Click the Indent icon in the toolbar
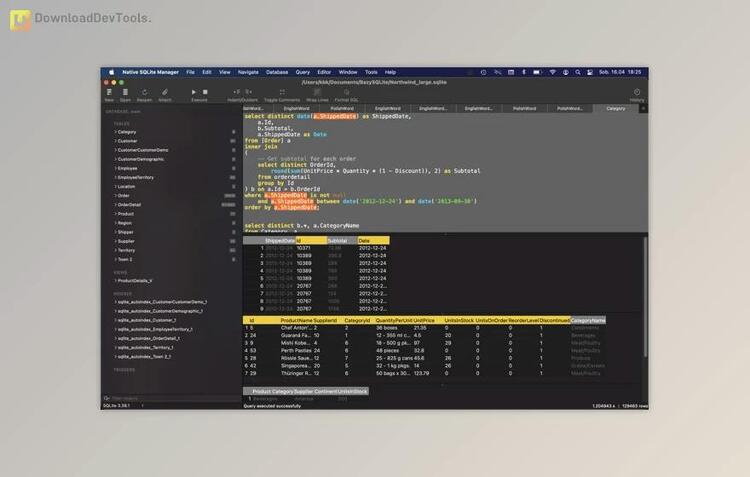Image resolution: width=750 pixels, height=477 pixels. coord(236,92)
